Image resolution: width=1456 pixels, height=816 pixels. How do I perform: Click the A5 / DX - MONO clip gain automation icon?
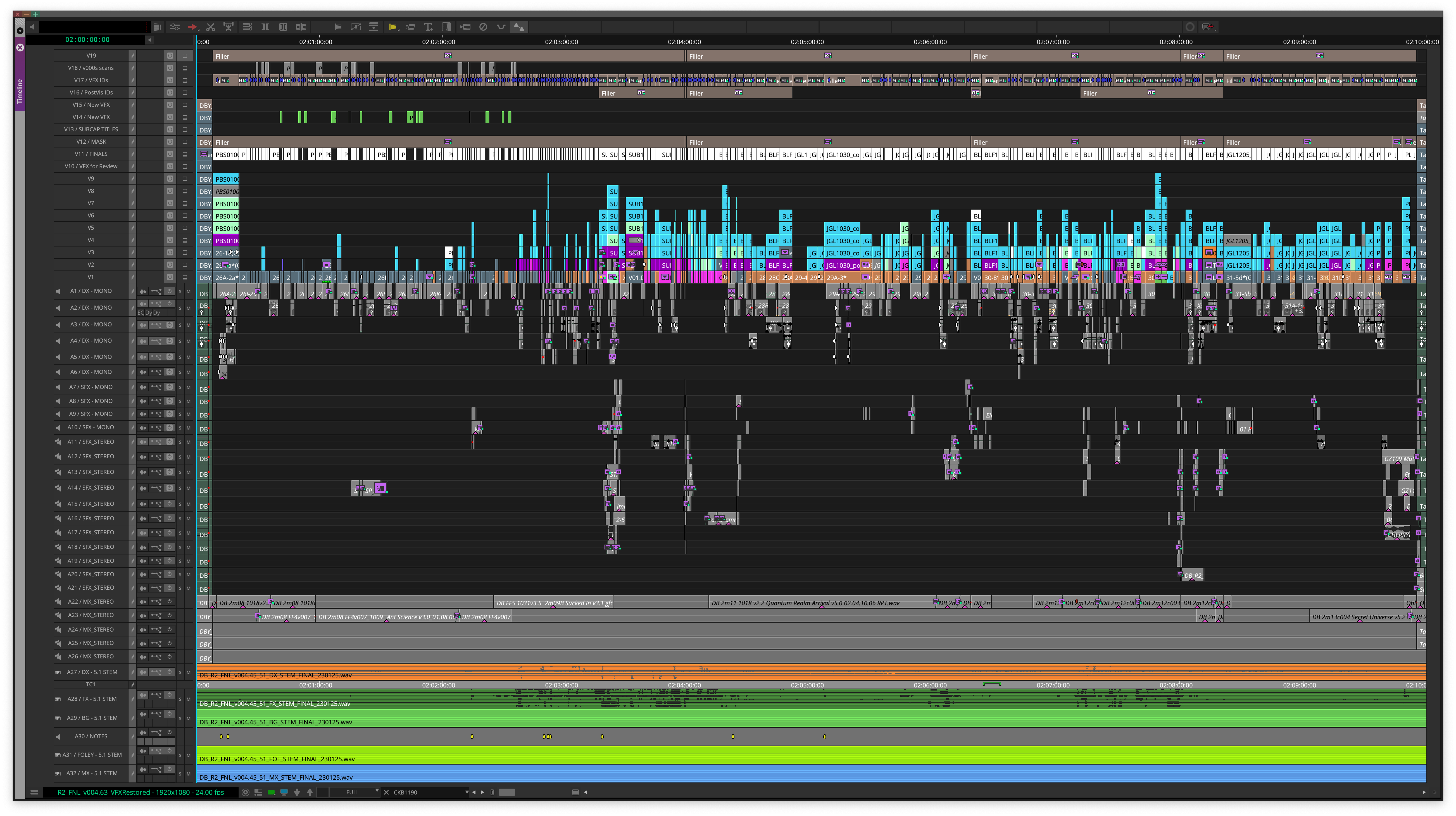click(156, 357)
